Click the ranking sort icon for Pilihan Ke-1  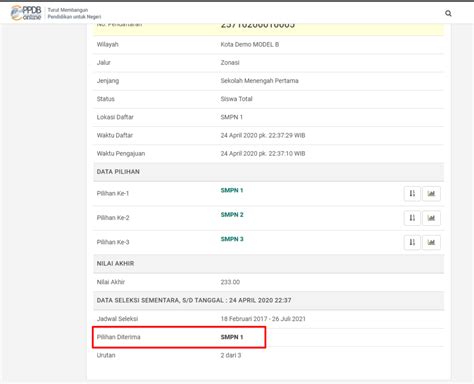[412, 194]
